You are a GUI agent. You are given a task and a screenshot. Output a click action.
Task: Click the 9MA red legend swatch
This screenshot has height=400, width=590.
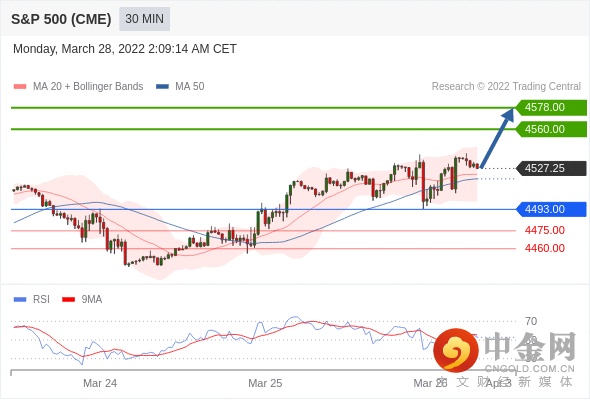(68, 300)
